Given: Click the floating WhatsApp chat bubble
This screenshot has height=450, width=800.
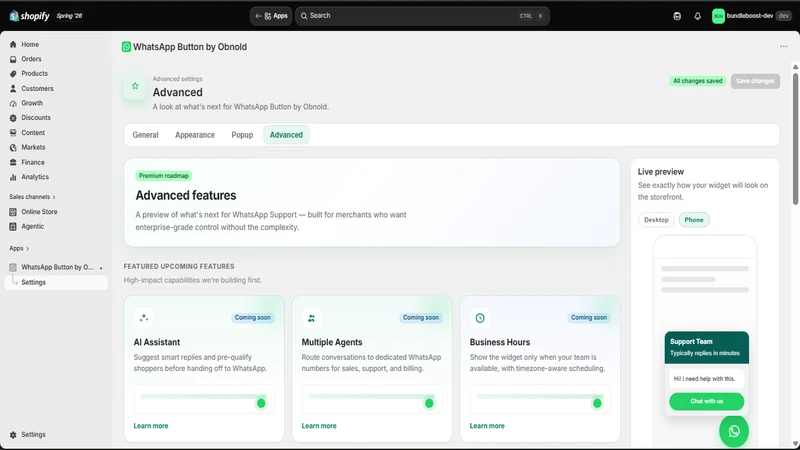Looking at the screenshot, I should click(734, 432).
